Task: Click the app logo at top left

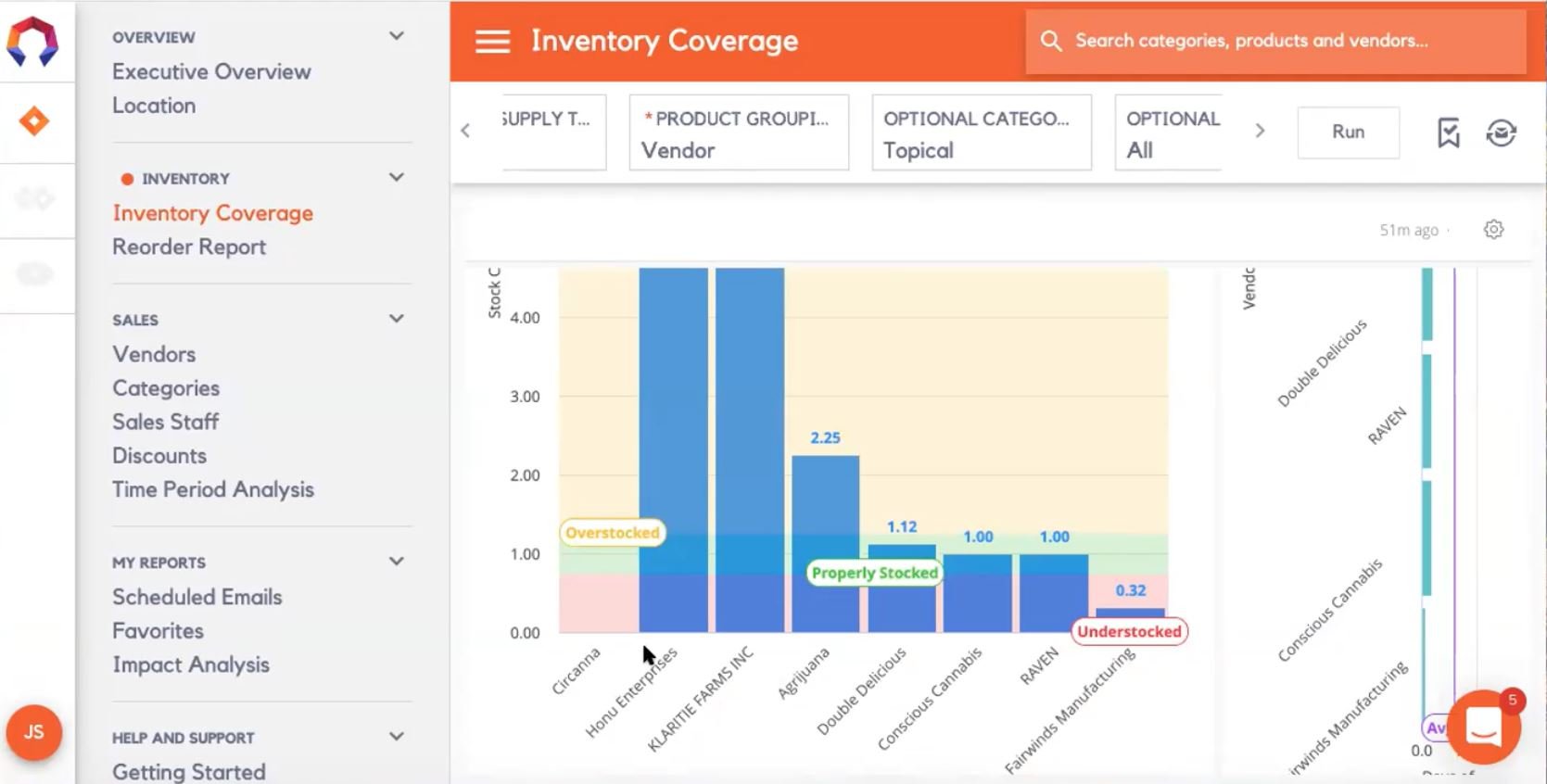Action: 33,42
